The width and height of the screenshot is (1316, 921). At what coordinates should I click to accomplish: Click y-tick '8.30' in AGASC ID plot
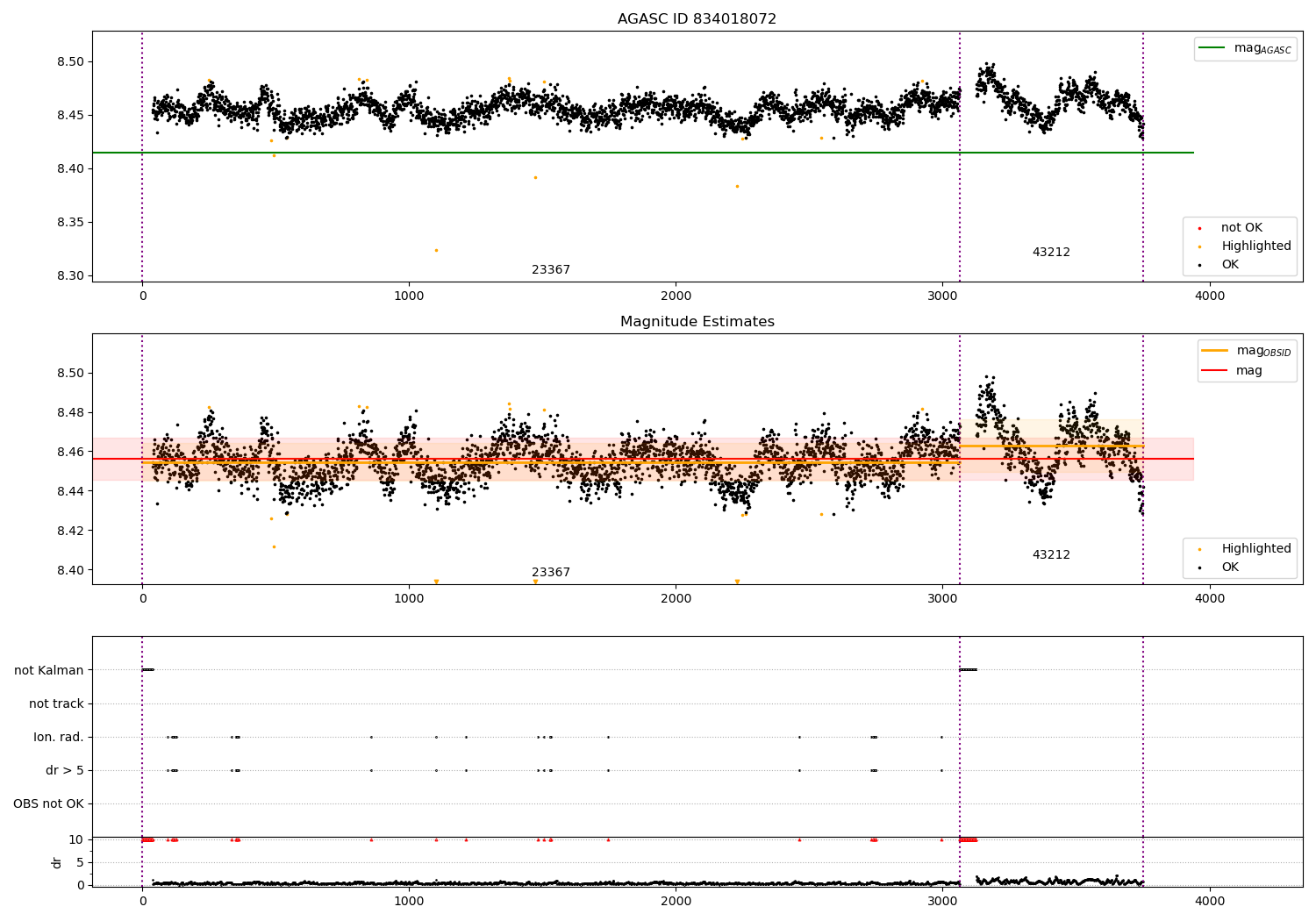point(70,275)
